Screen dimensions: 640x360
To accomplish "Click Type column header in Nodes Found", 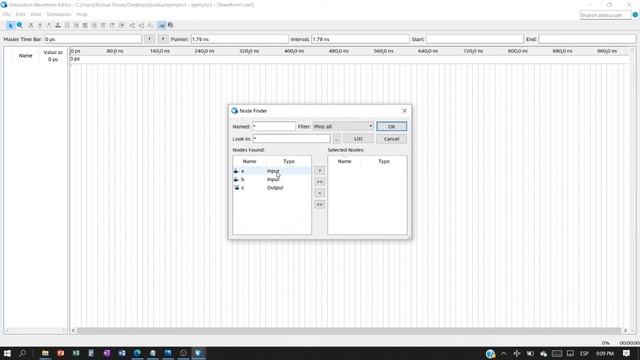I will (289, 161).
